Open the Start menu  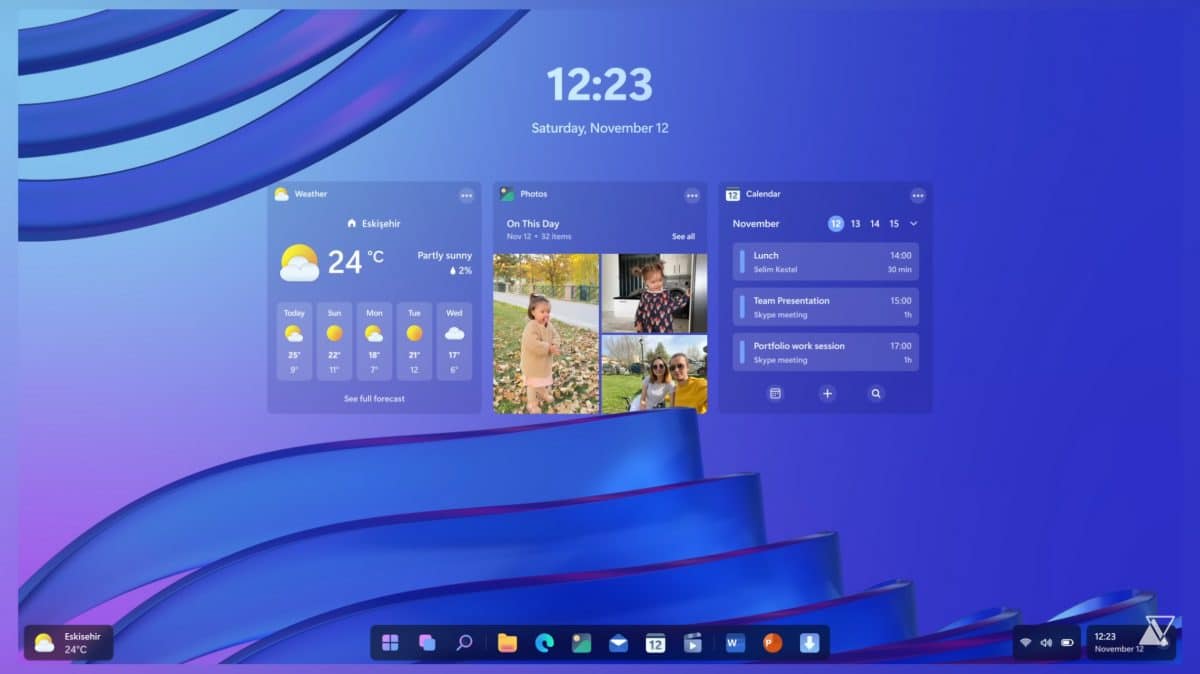pyautogui.click(x=391, y=644)
